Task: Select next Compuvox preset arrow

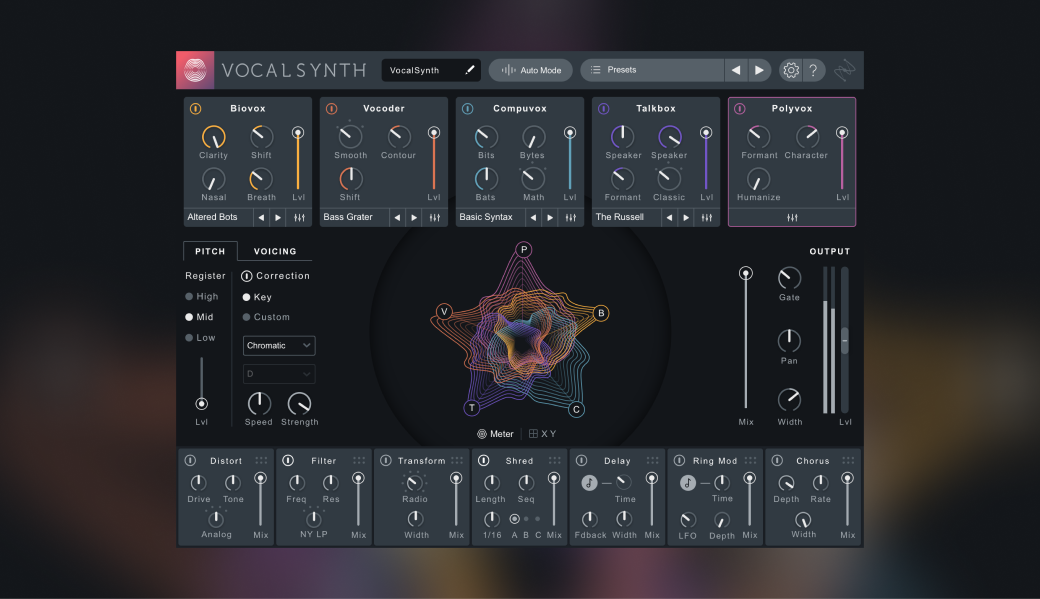Action: coord(550,217)
